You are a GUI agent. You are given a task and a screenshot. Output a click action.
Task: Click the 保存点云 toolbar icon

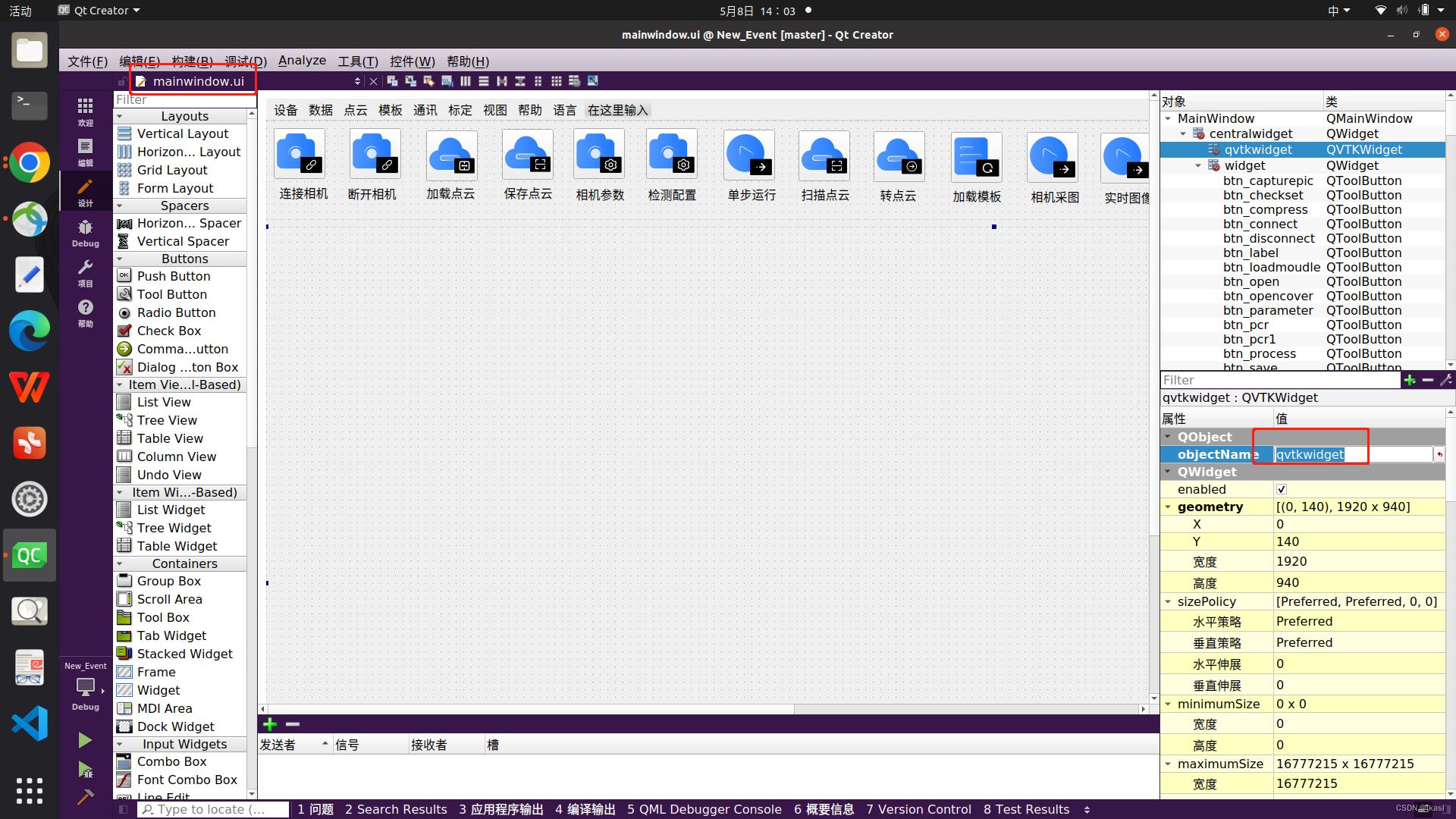point(526,154)
